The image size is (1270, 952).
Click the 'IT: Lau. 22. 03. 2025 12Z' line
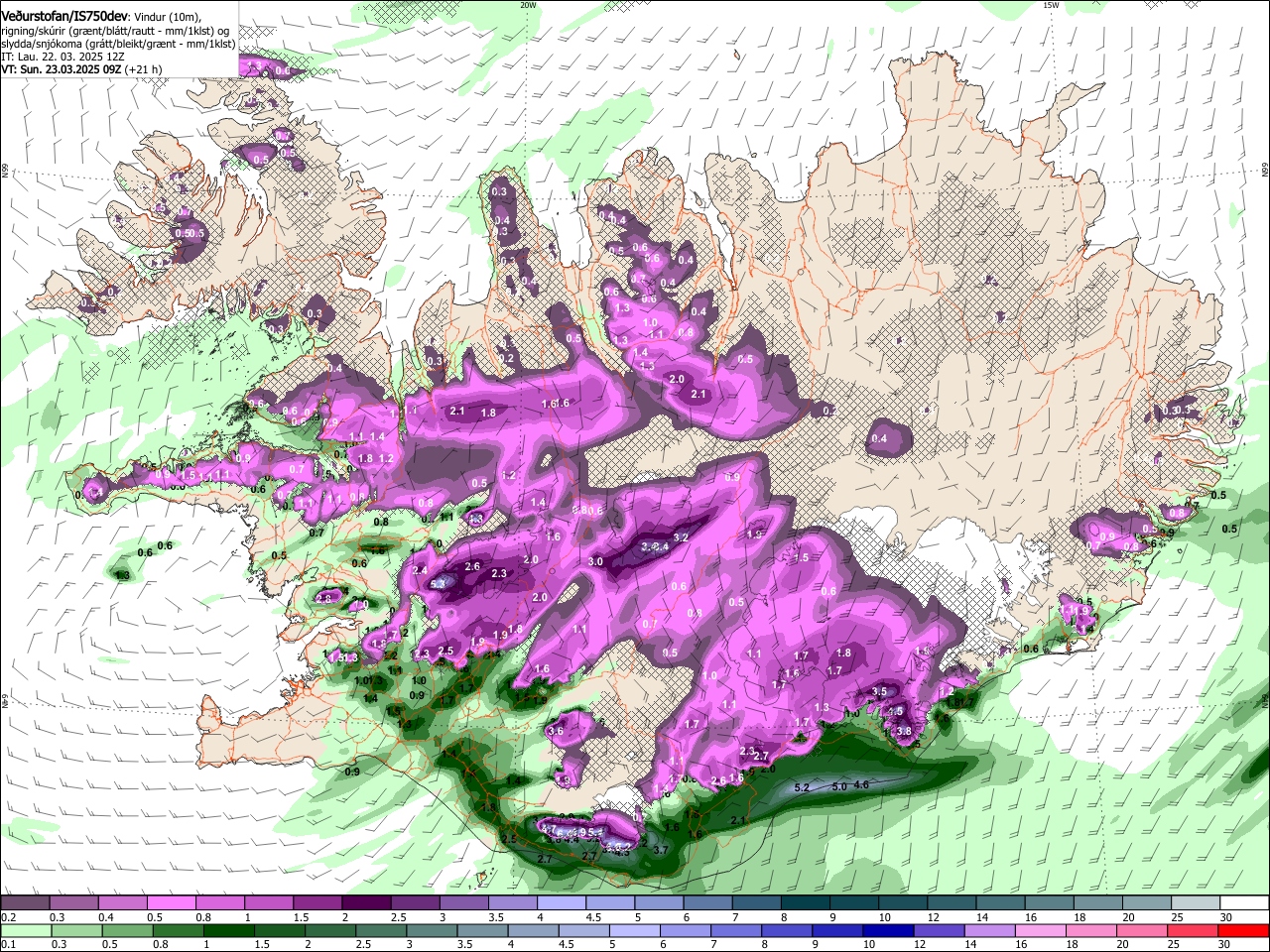[x=61, y=57]
